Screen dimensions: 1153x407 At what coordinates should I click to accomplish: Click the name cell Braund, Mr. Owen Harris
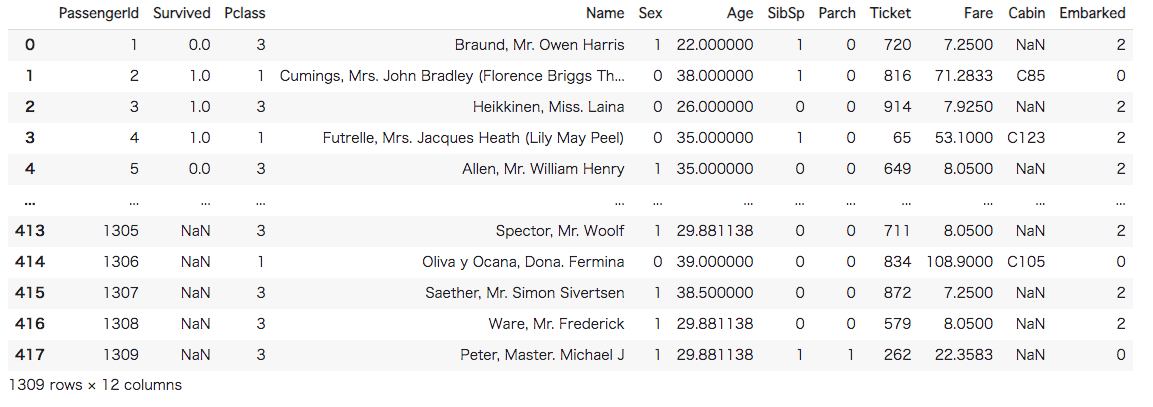539,45
